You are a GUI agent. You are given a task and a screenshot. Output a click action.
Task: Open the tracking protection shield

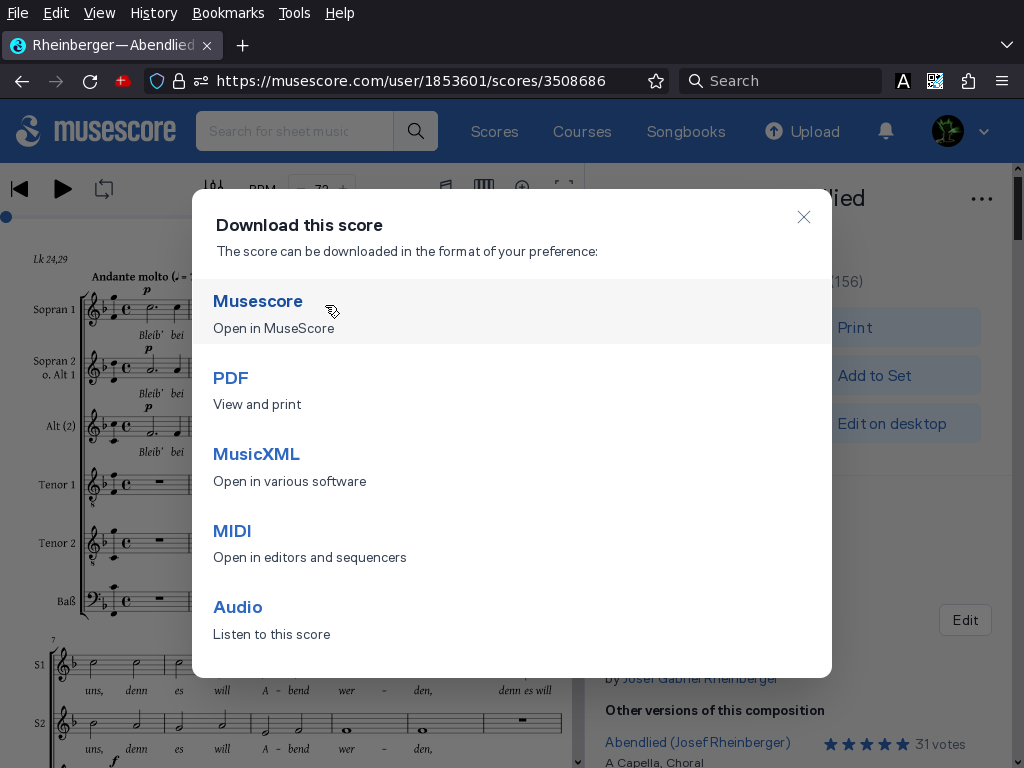coord(157,81)
